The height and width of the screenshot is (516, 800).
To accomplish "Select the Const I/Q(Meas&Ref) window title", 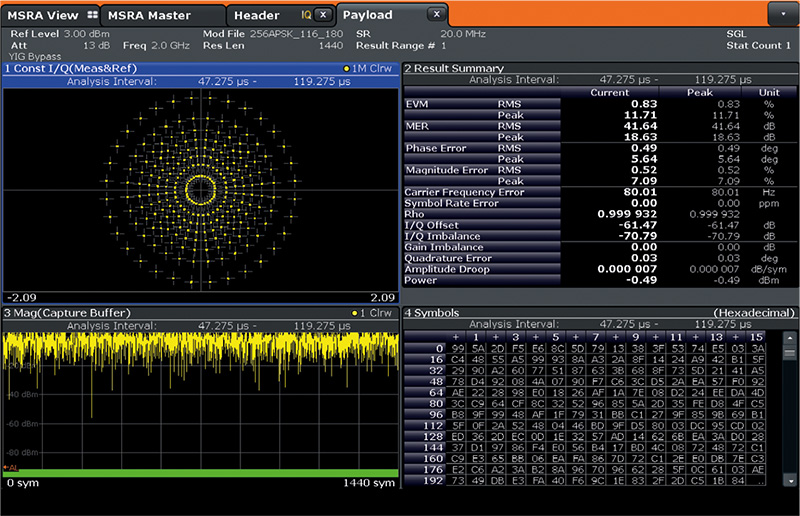I will [70, 68].
